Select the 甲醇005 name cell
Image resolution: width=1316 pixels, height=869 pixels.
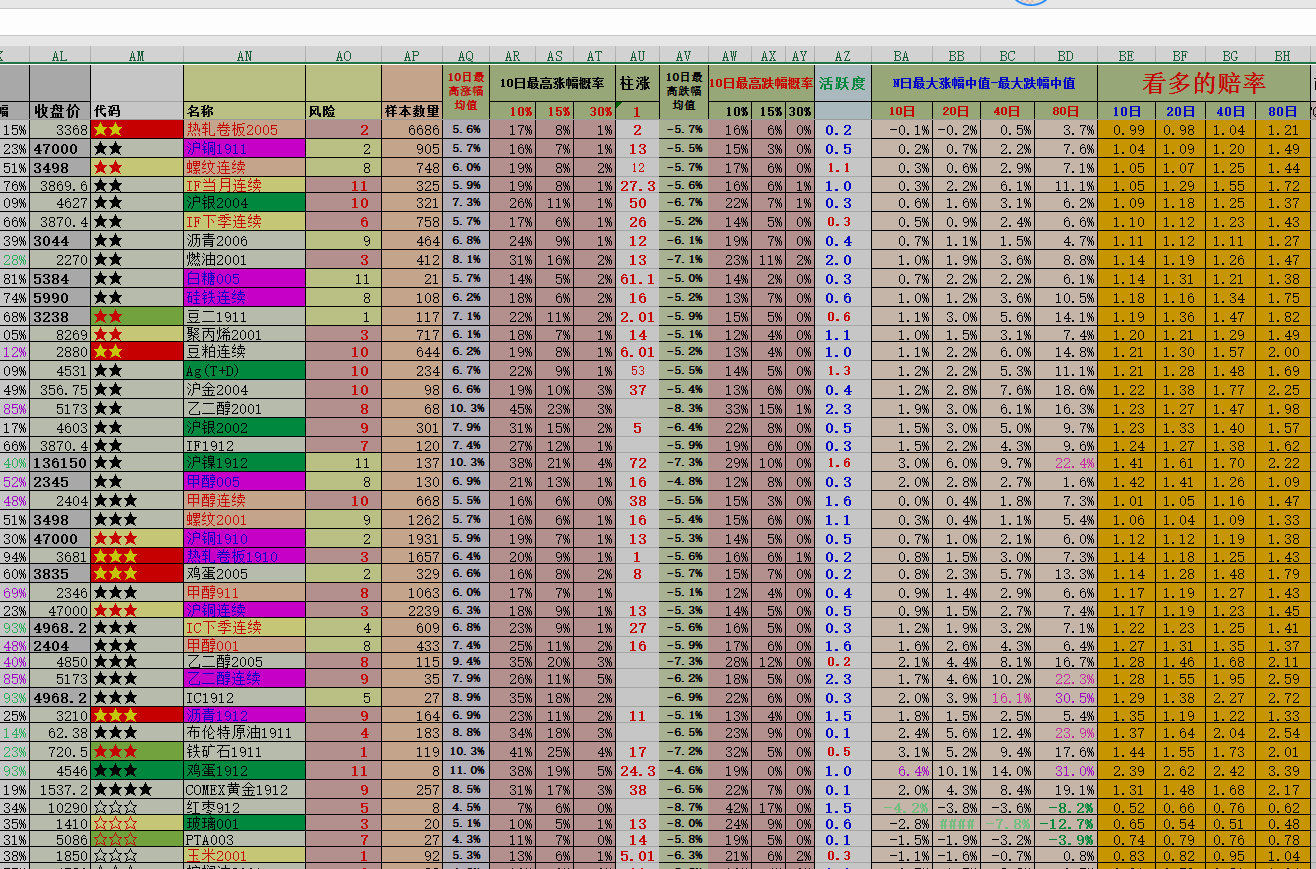pyautogui.click(x=244, y=482)
